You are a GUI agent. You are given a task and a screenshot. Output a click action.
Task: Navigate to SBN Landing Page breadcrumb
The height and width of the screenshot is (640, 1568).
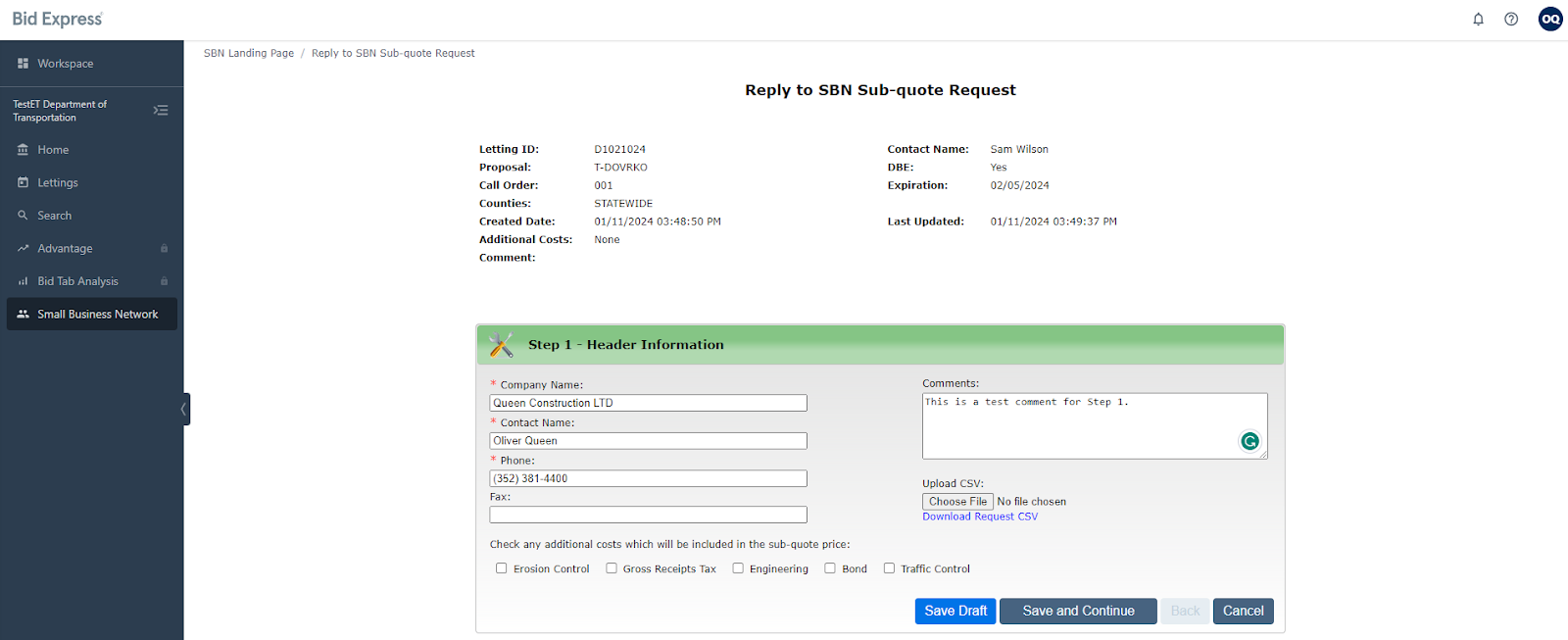[x=249, y=53]
